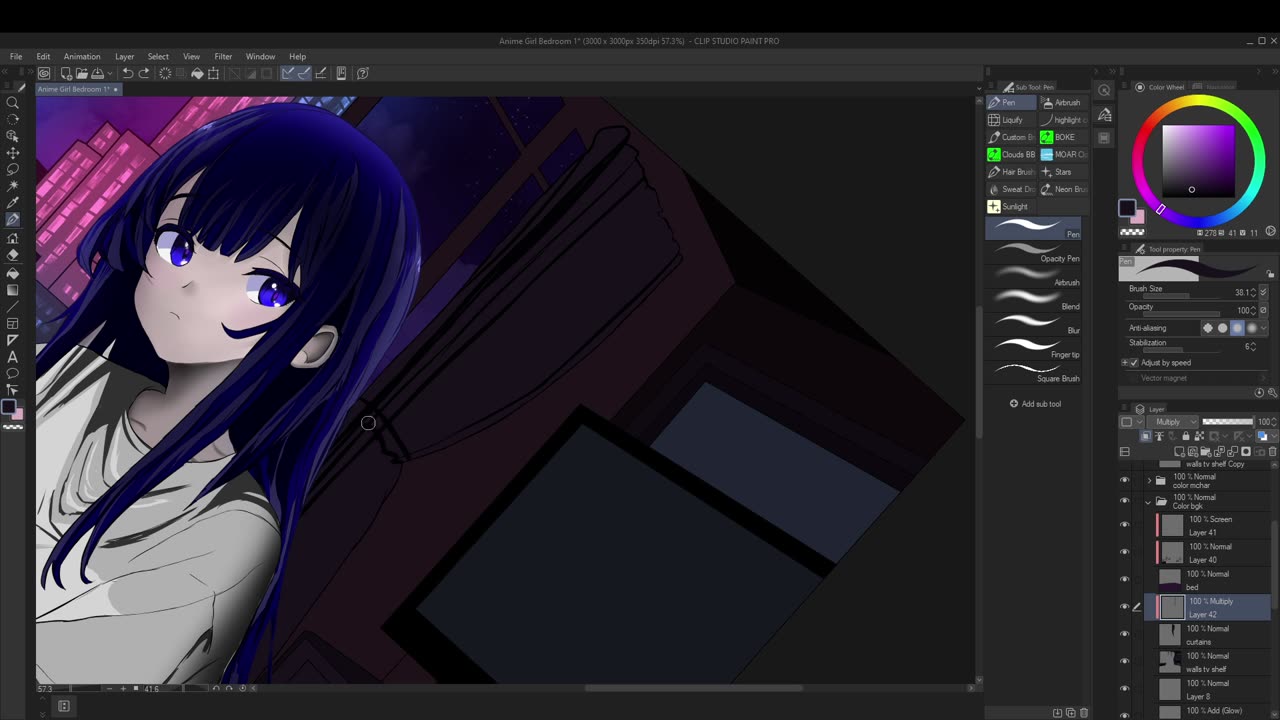Select the Gradient tool
This screenshot has width=1280, height=720.
coord(13,289)
